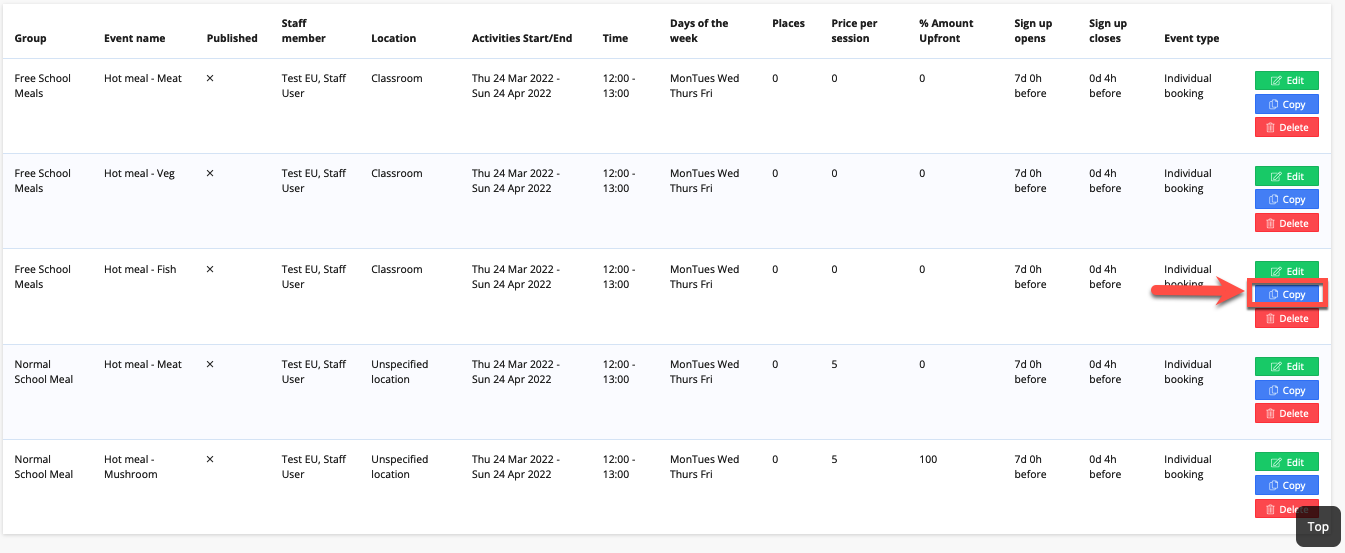Click the highlighted Copy button for Hot meal - Fish
The image size is (1345, 553).
click(1287, 295)
